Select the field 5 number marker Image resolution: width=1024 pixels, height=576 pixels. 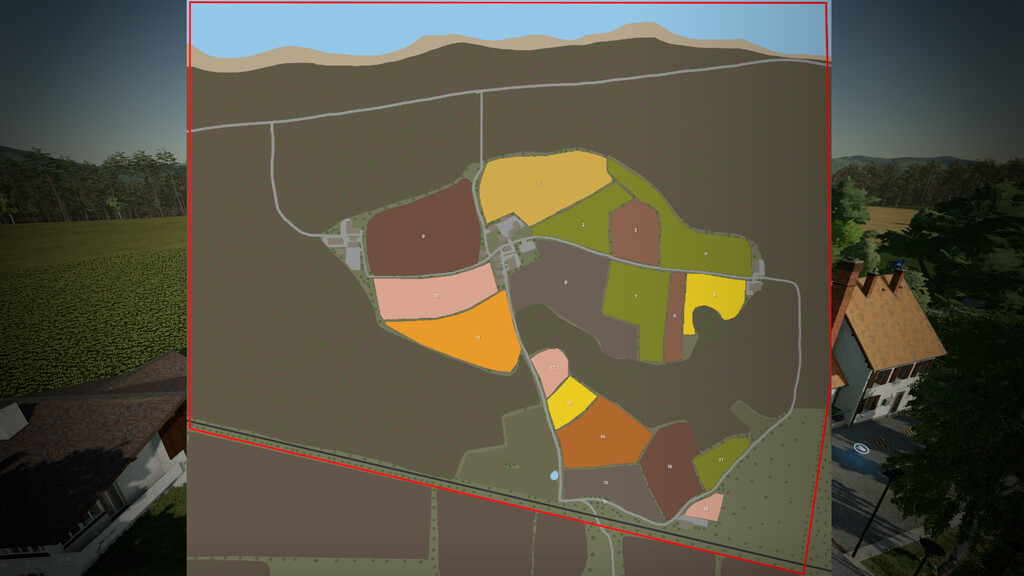point(714,294)
